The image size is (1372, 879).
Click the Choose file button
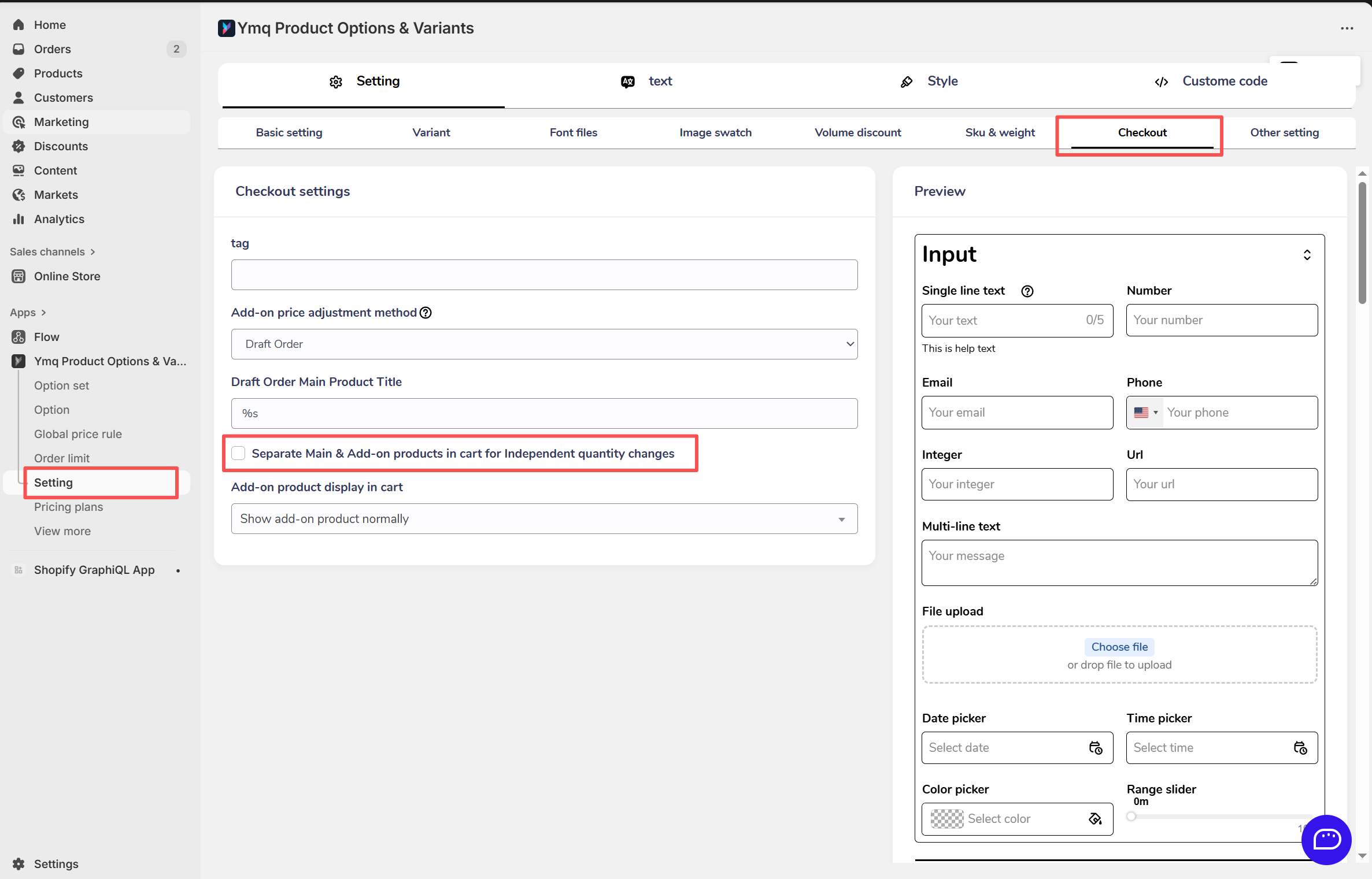[x=1119, y=647]
